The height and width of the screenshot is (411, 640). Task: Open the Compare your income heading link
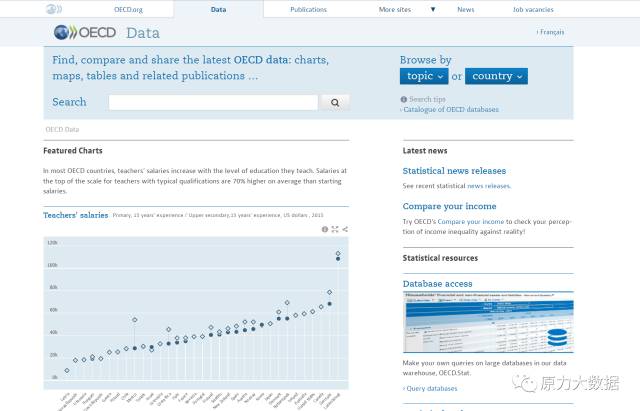tap(449, 206)
